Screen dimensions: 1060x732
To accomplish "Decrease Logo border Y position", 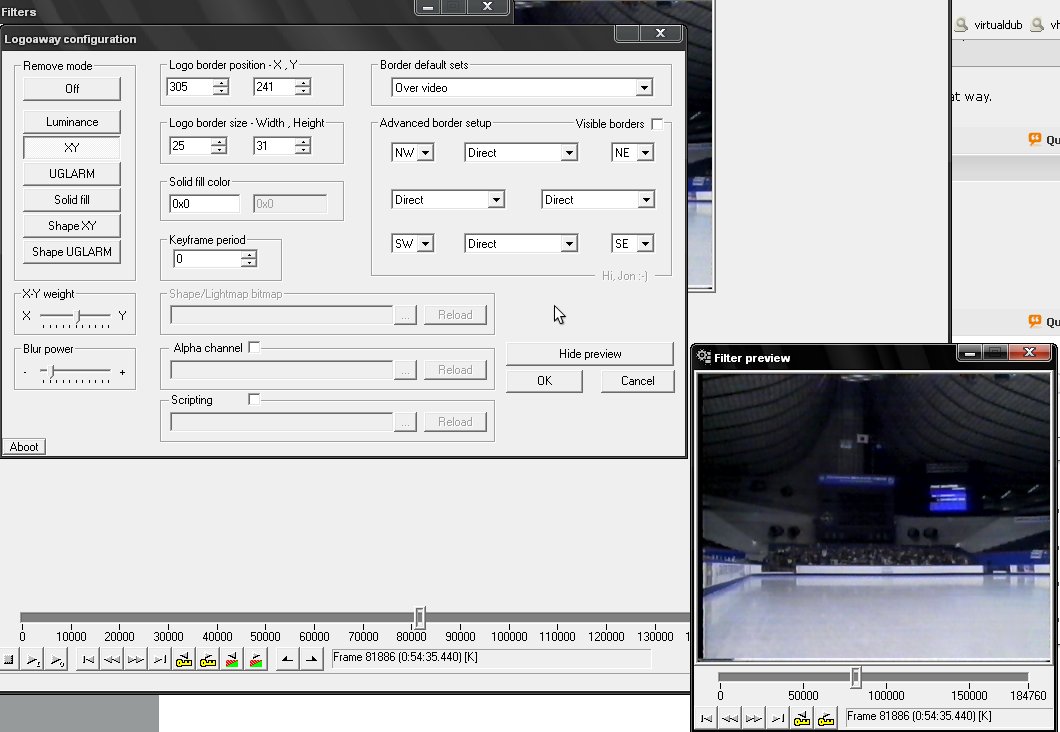I will click(303, 91).
